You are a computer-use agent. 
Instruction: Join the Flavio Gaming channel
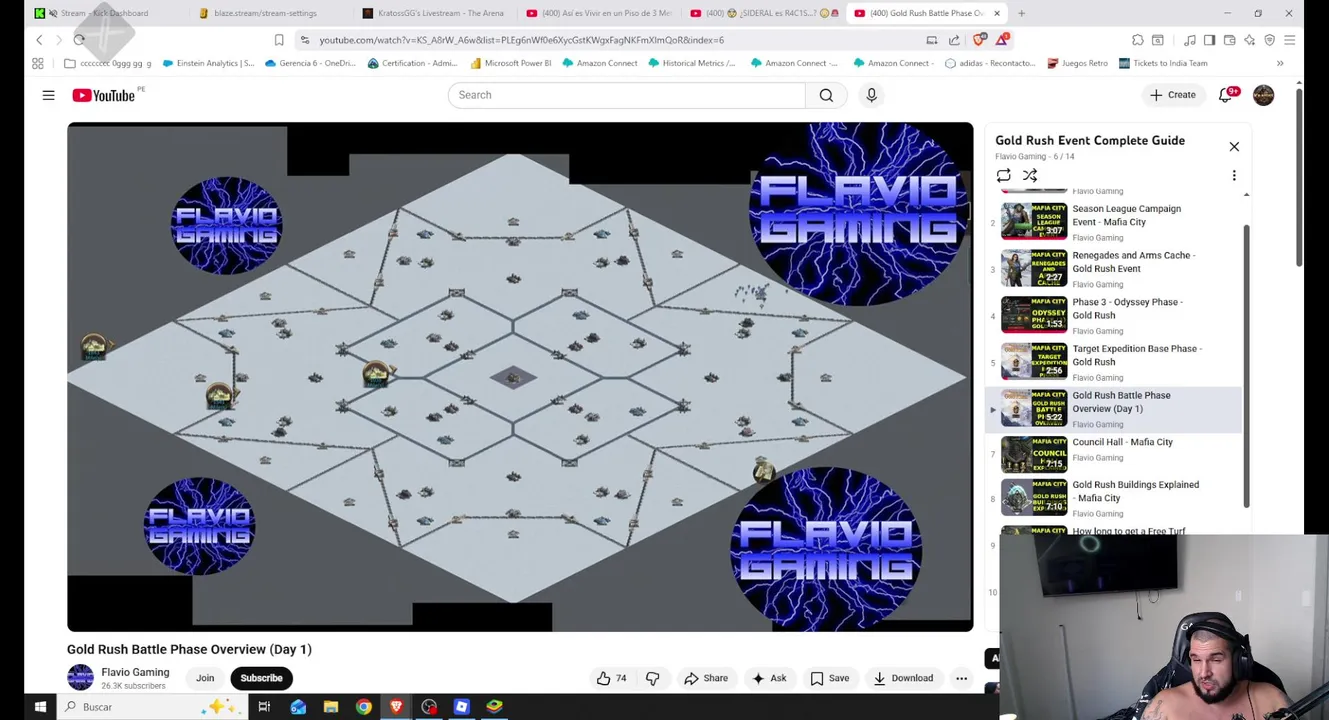[x=205, y=678]
